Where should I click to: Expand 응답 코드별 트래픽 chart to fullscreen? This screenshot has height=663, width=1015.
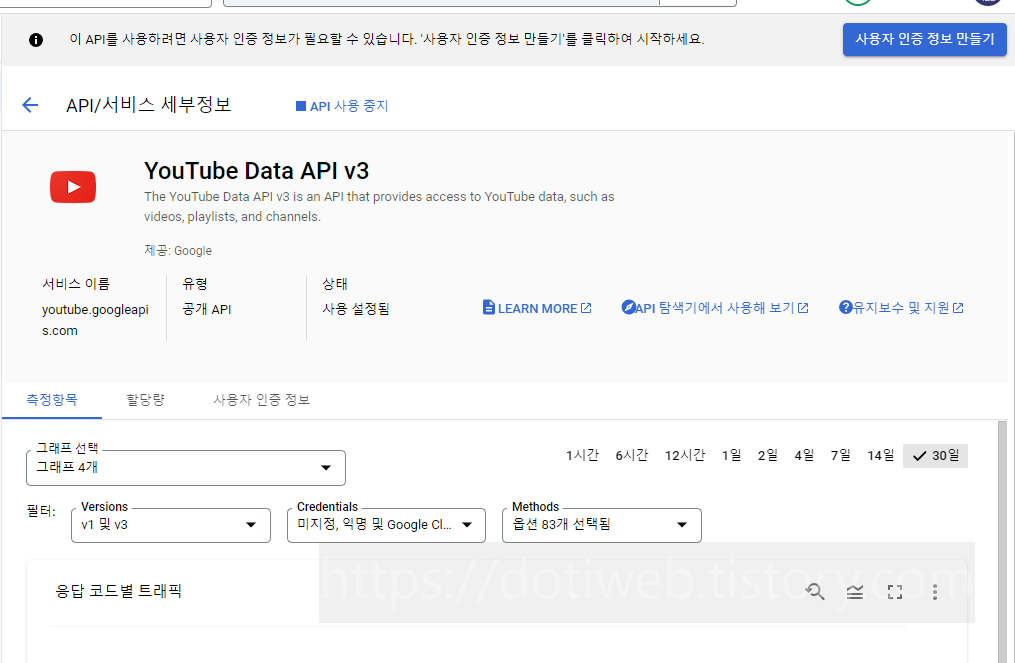pos(895,592)
